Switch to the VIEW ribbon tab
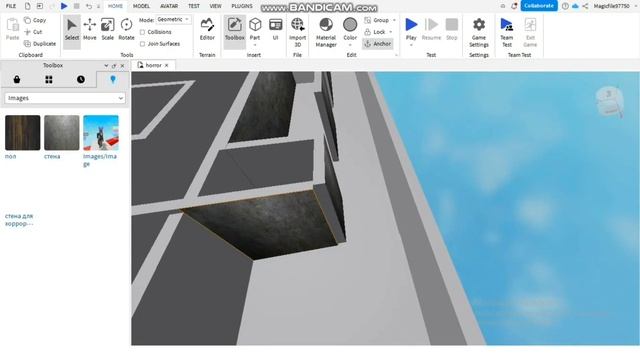Screen dimensions: 640x360 pos(215,6)
